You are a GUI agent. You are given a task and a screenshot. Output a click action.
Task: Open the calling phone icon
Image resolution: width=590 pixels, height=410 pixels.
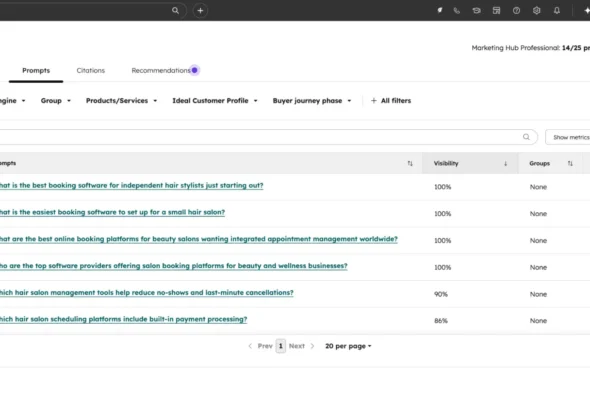coord(457,11)
